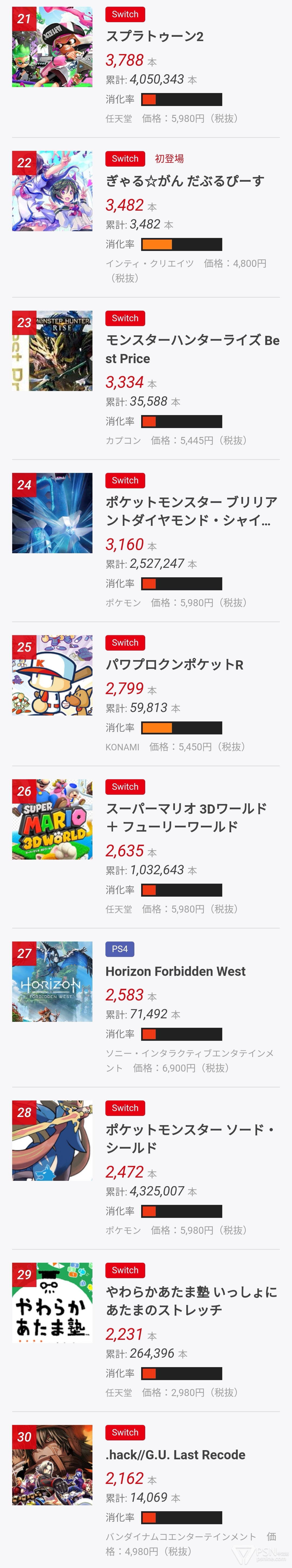The image size is (292, 1568).
Task: Open the ぎゃる☆がん だぶるぴーす title
Action: point(184,181)
